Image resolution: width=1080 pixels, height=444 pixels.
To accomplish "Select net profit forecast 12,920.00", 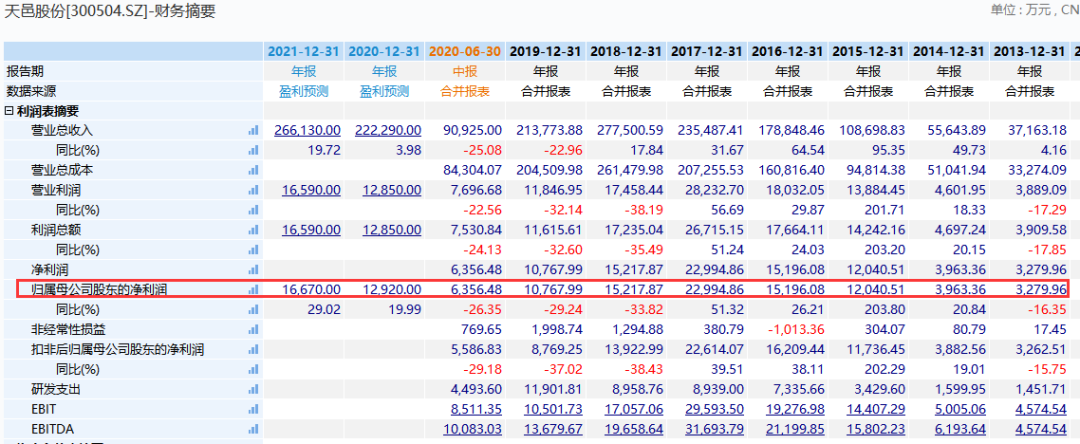I will (x=392, y=290).
